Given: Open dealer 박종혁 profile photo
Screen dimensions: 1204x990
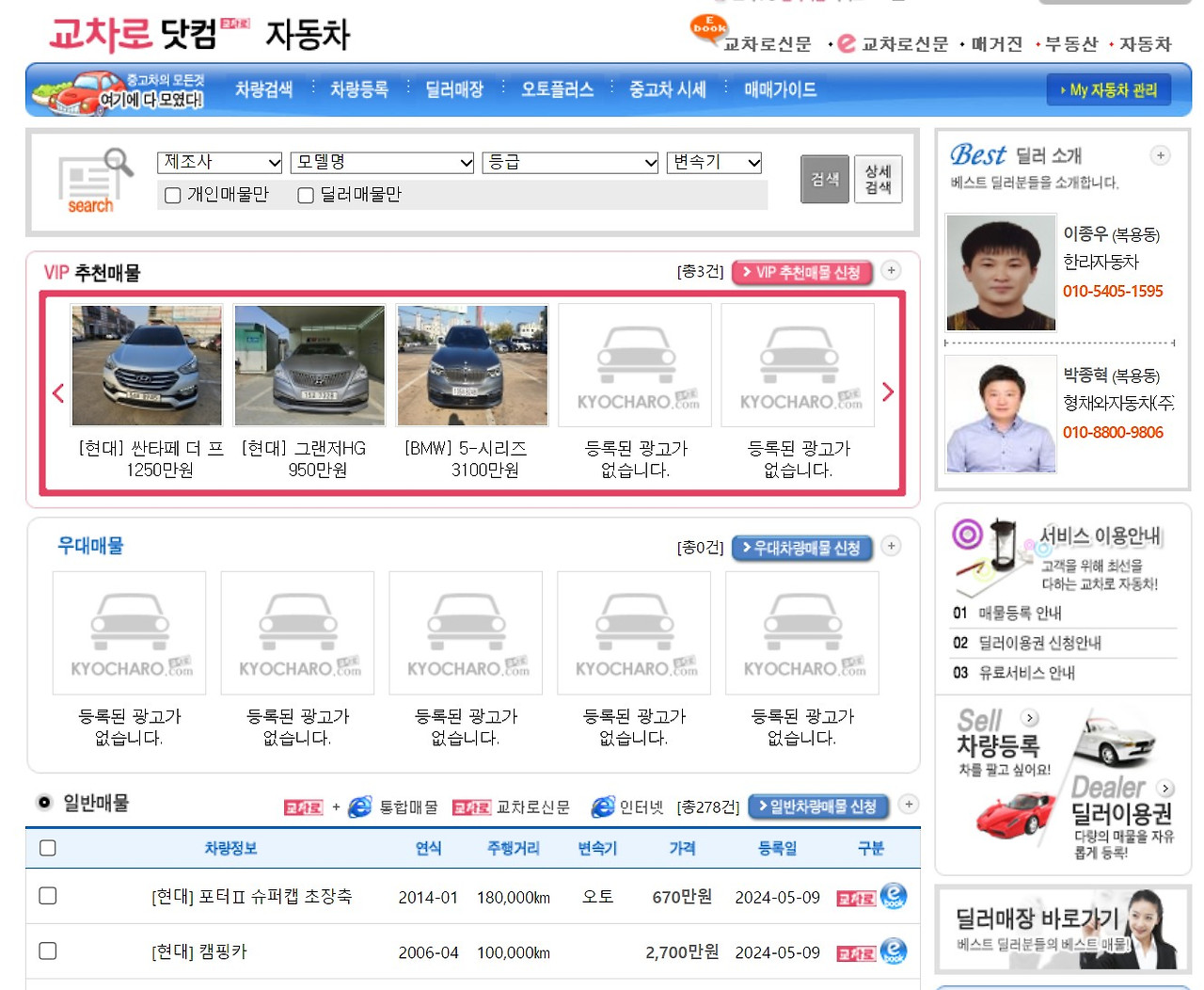Looking at the screenshot, I should [x=1001, y=414].
